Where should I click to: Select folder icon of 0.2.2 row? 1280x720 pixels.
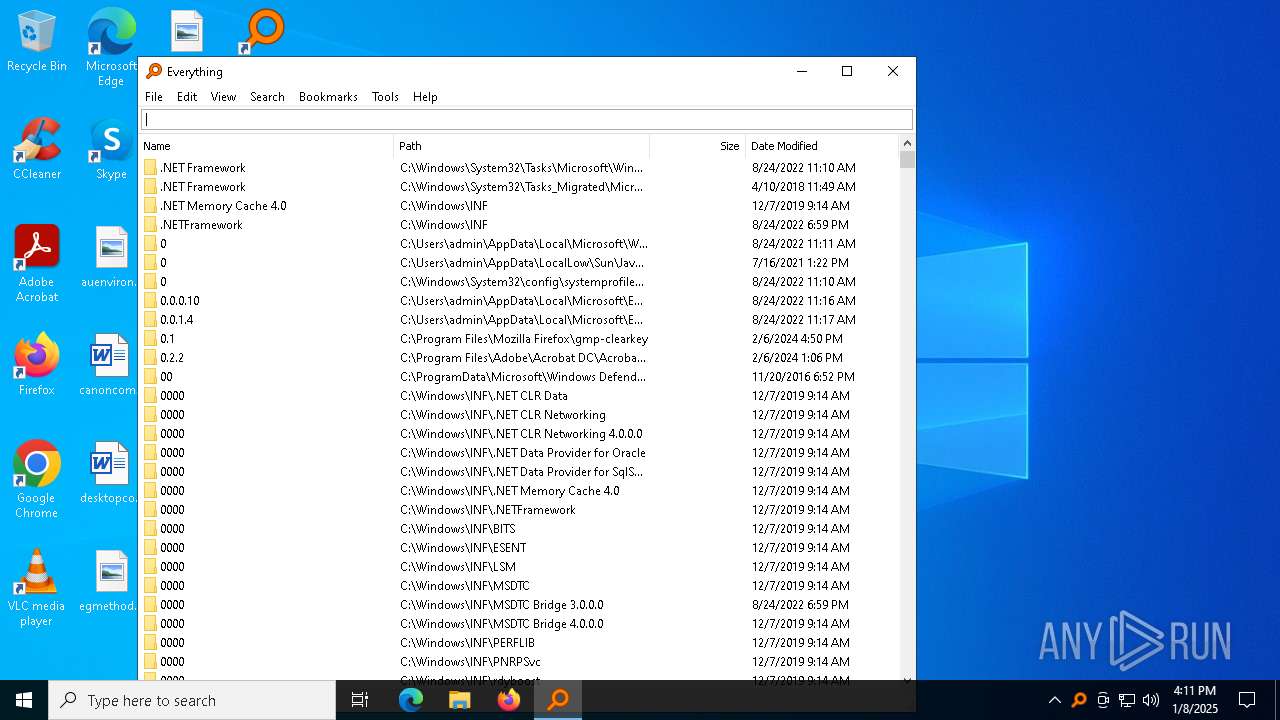150,358
